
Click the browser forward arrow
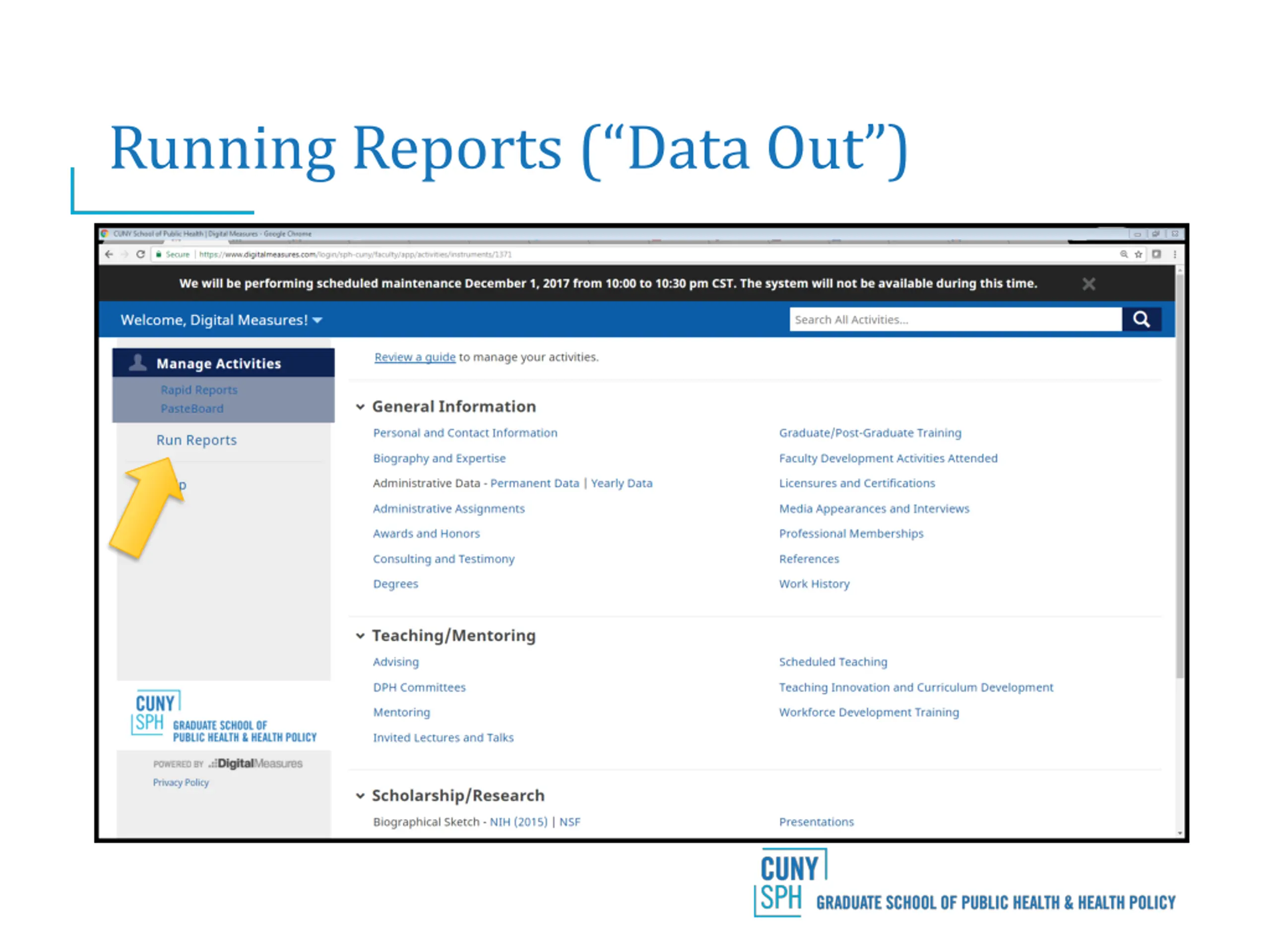[124, 254]
